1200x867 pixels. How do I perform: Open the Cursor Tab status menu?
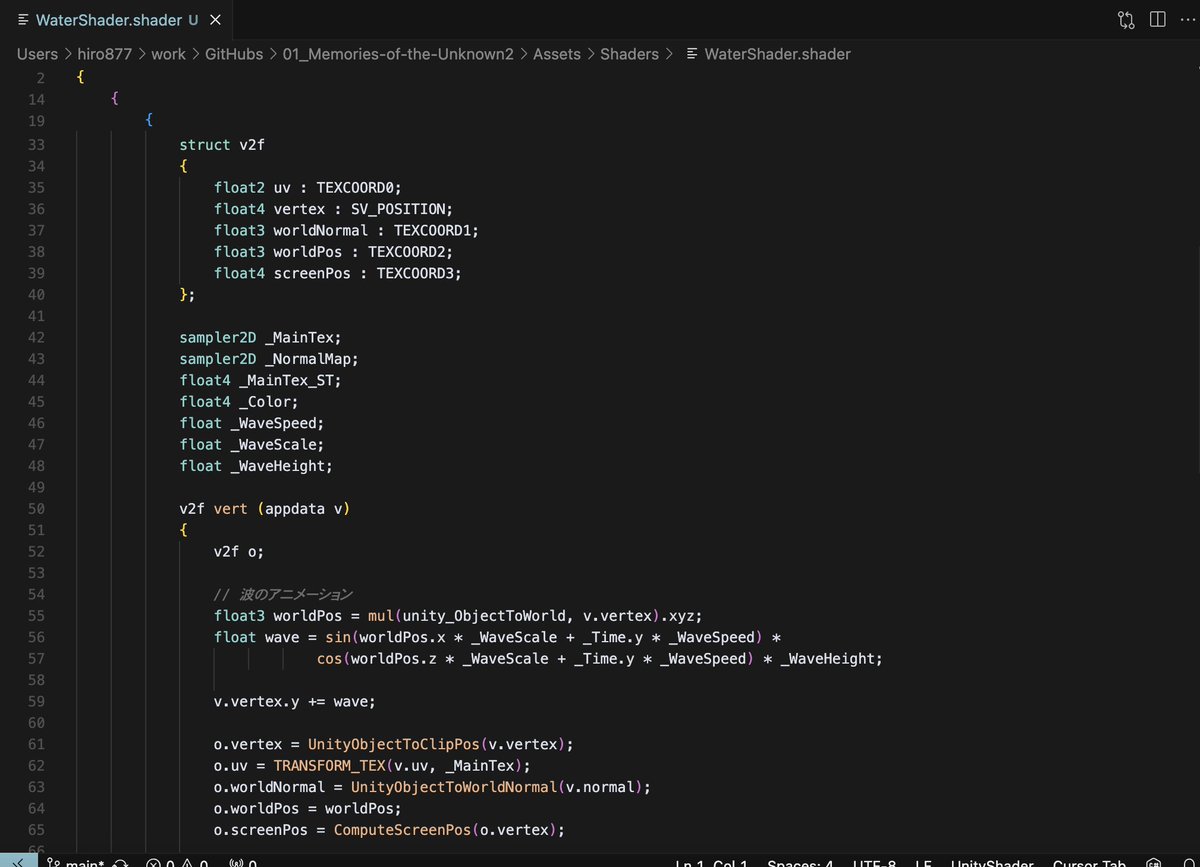pyautogui.click(x=1089, y=863)
